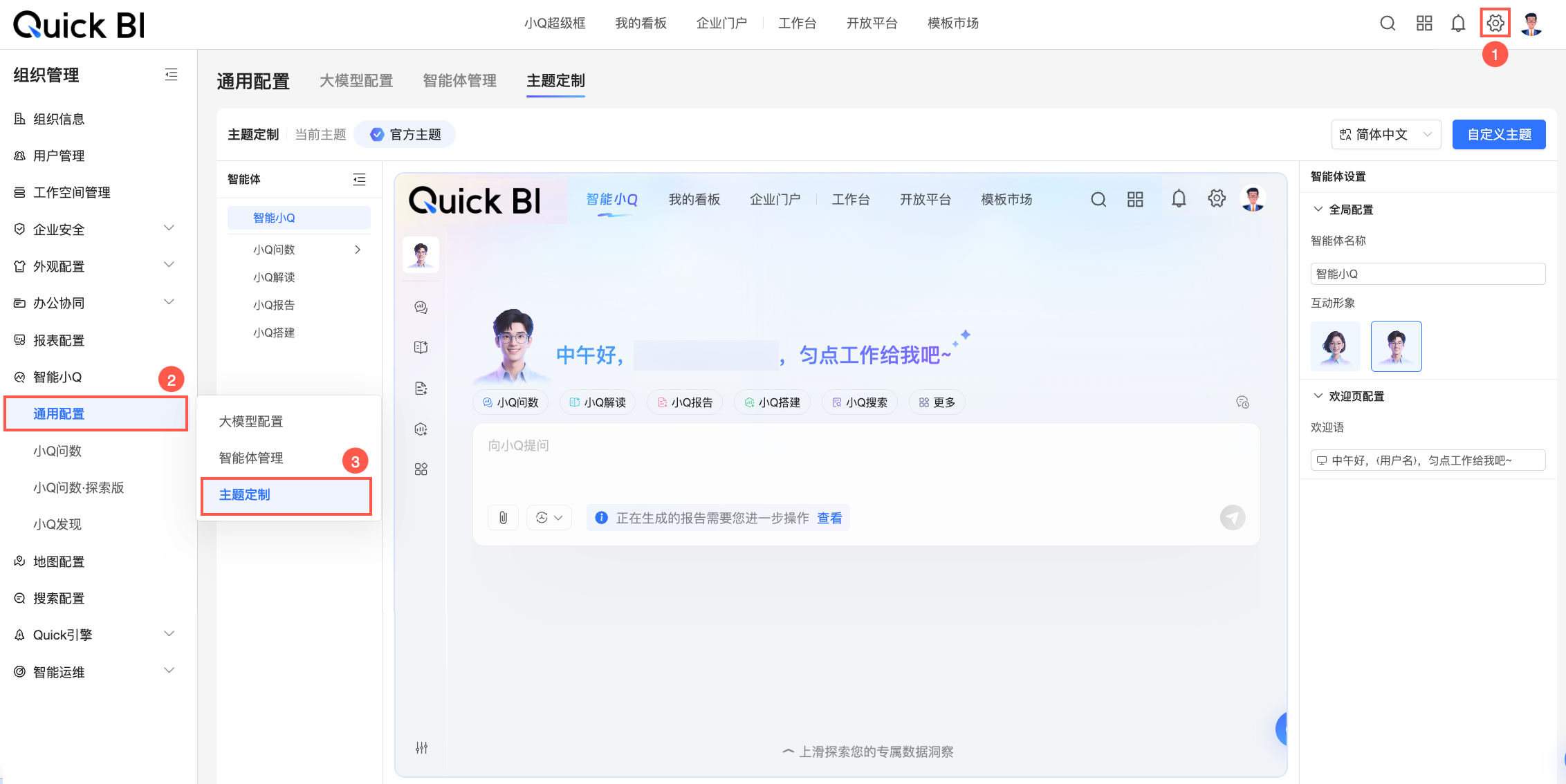Collapse the 欢迎页配置 section
1566x784 pixels.
(x=1318, y=396)
